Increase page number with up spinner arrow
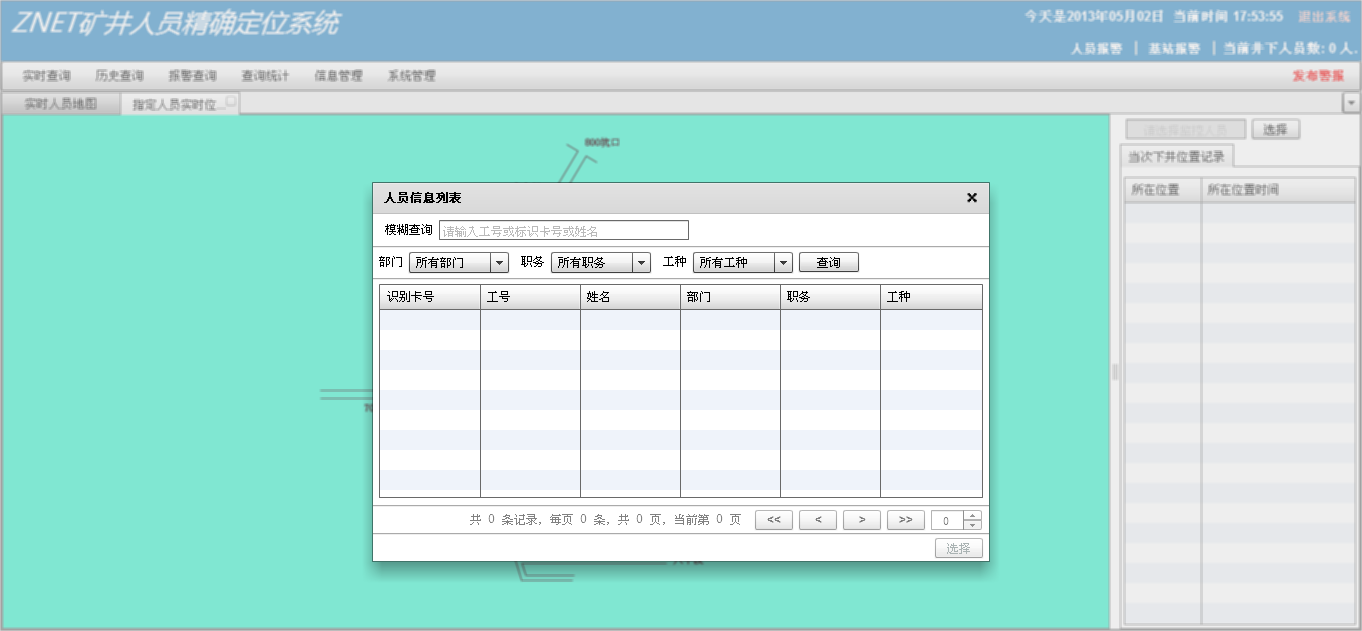 click(x=972, y=516)
